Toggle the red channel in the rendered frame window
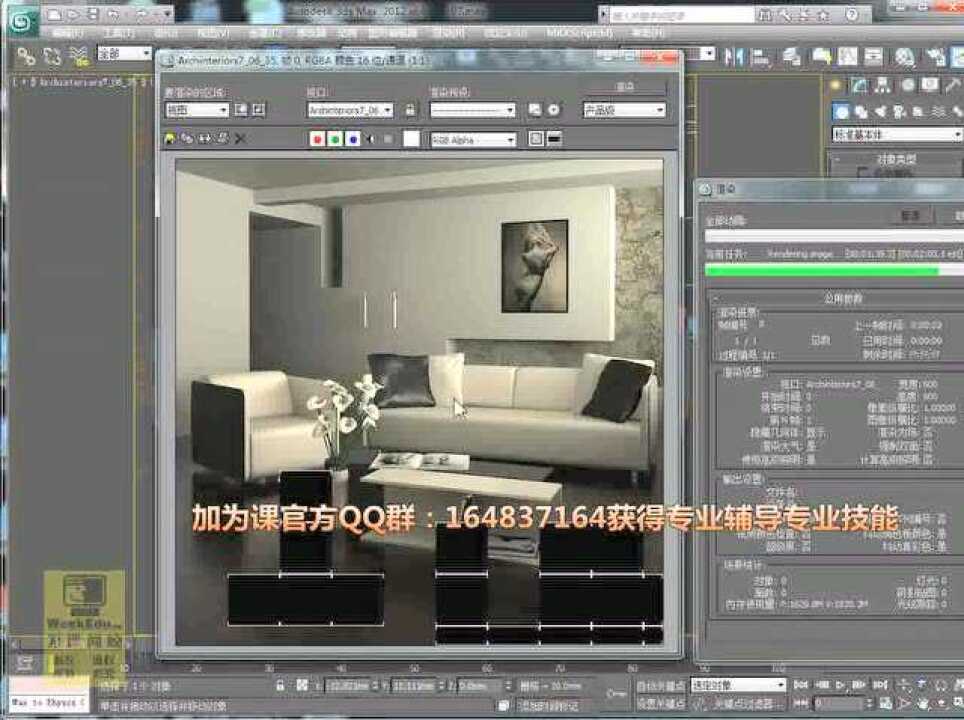The width and height of the screenshot is (964, 720). (x=317, y=138)
